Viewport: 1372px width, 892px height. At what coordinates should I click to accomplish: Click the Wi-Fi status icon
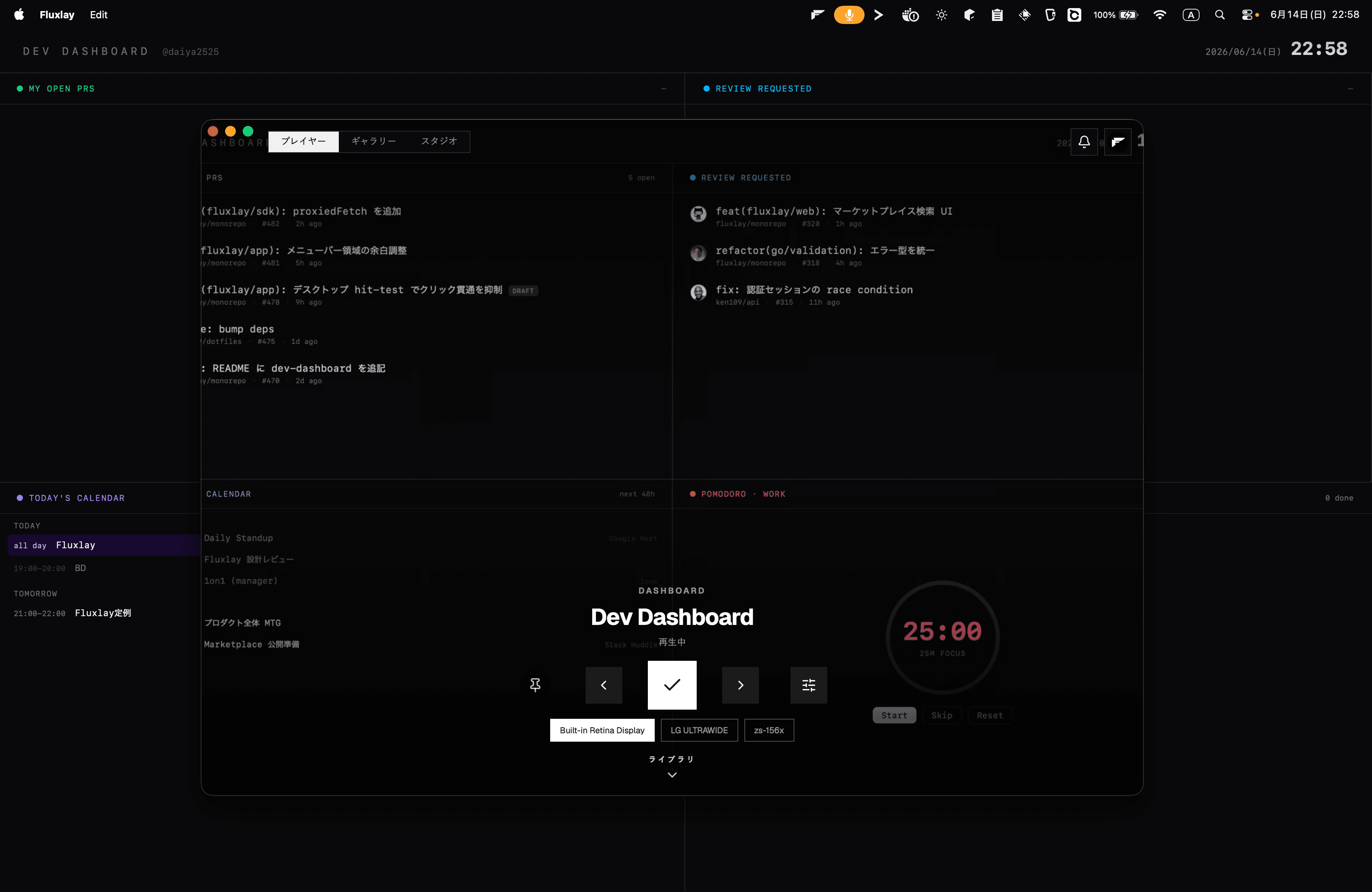tap(1159, 15)
